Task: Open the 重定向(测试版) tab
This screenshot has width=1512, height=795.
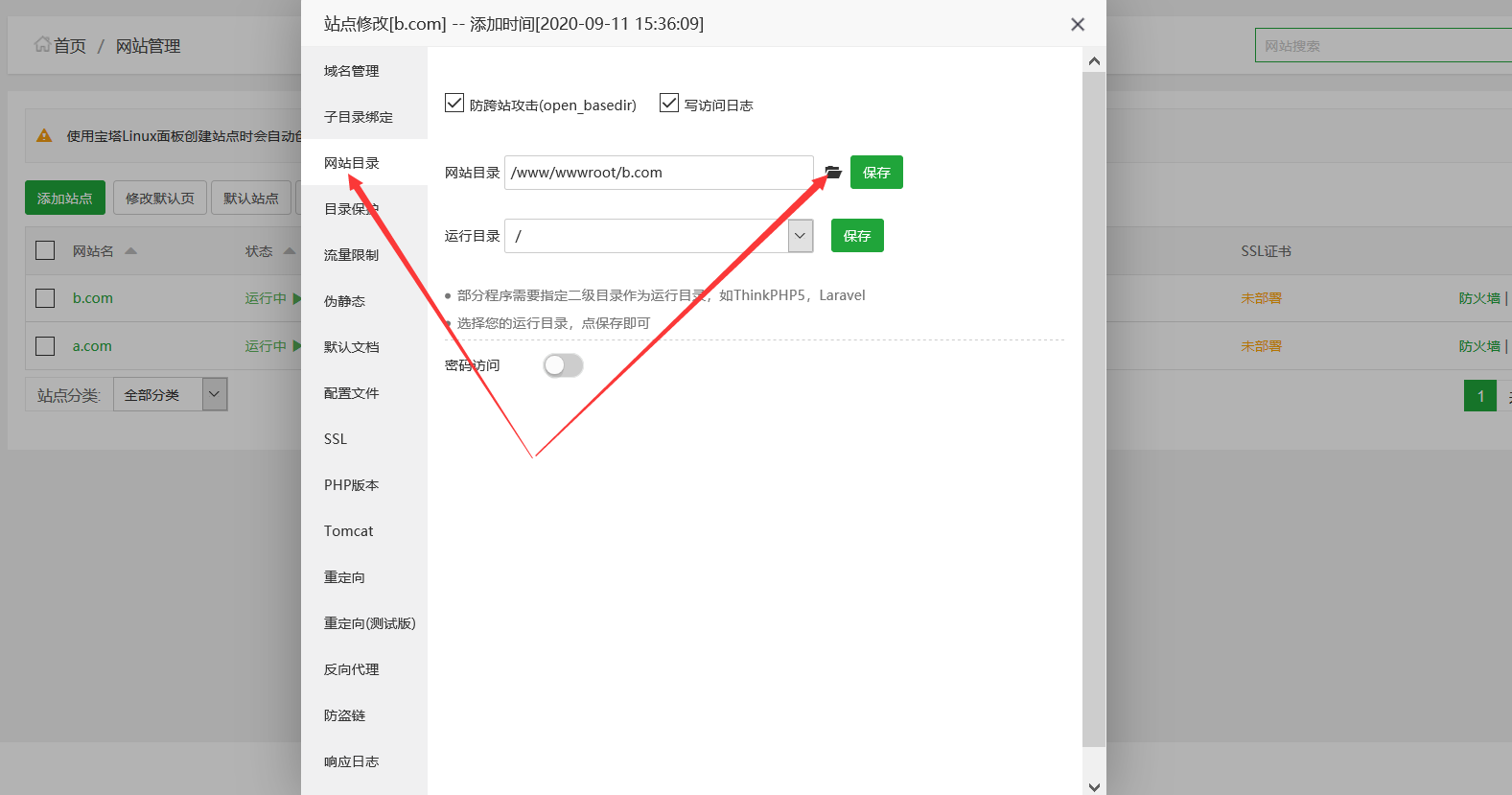Action: tap(364, 623)
